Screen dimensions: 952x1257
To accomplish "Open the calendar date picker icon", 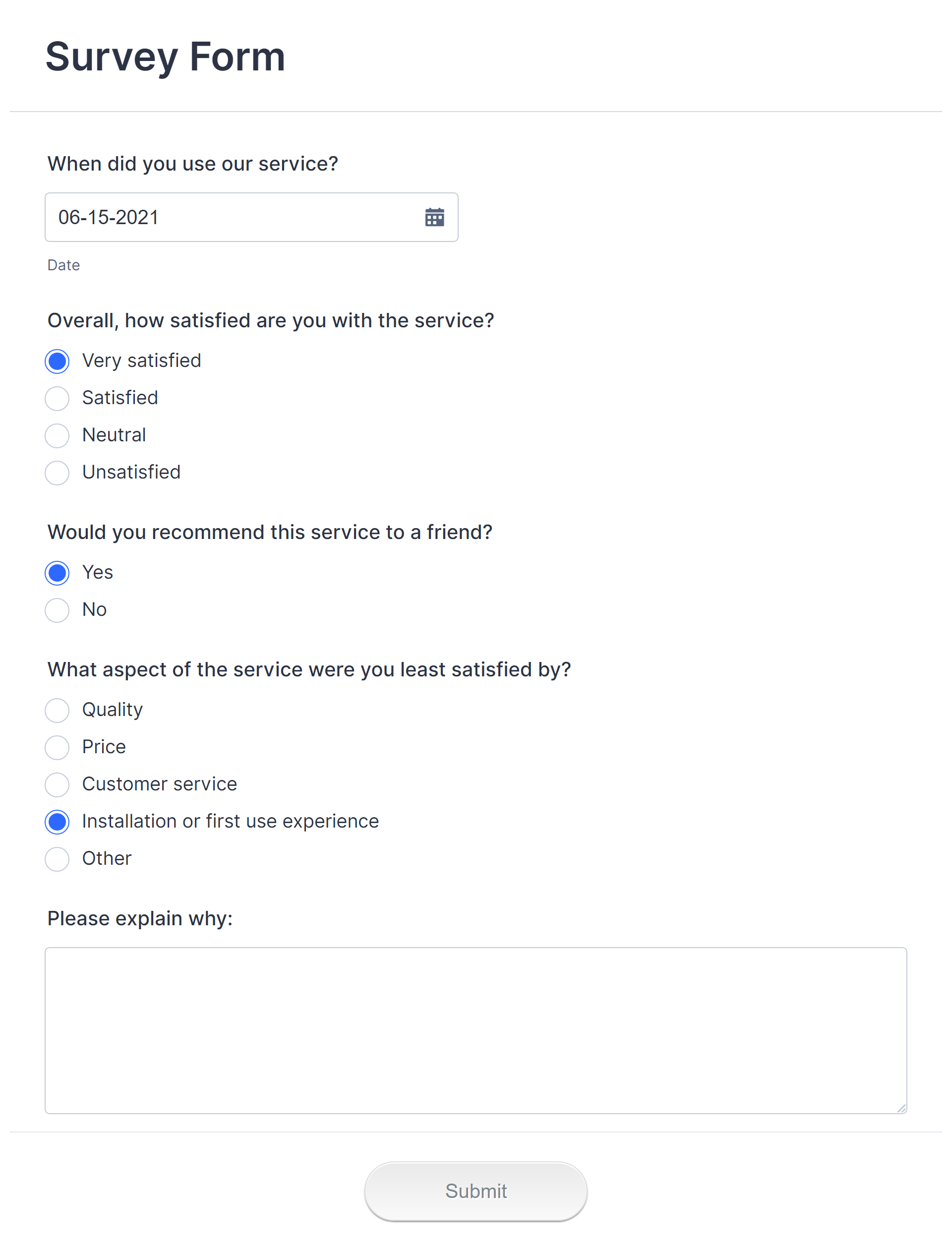I will [434, 217].
